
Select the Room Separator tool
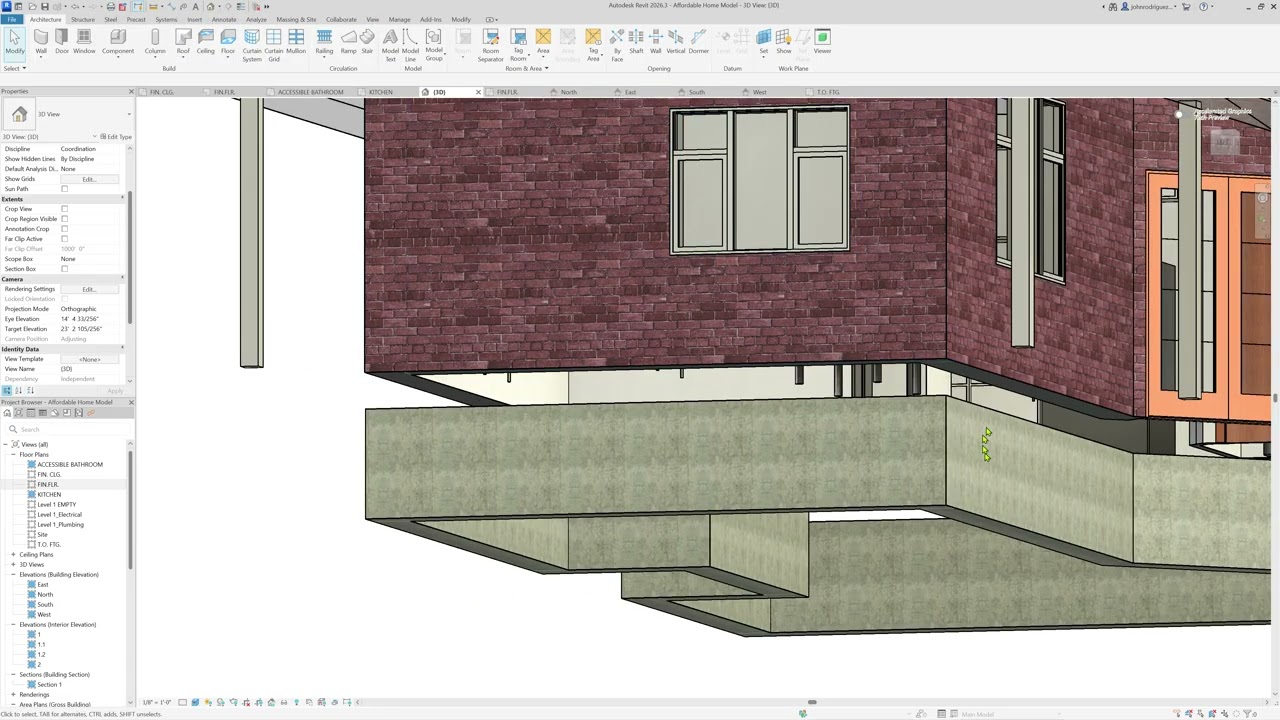point(490,46)
